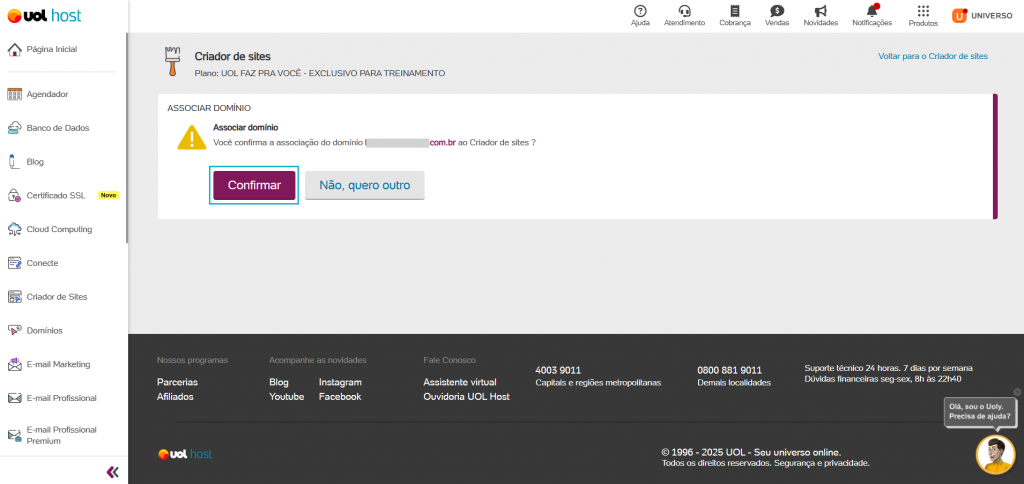Open the Ajuda help icon
1024x484 pixels.
pos(641,11)
